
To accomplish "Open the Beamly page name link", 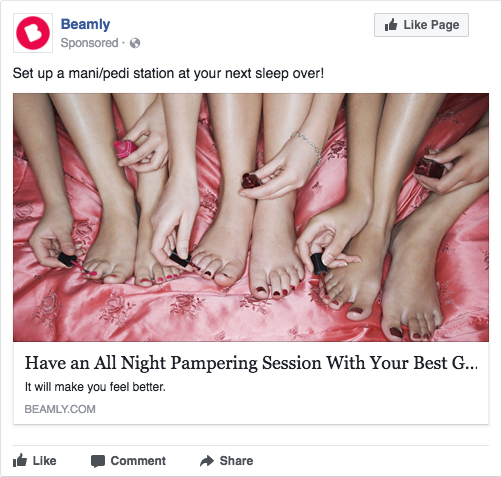I will pos(85,24).
